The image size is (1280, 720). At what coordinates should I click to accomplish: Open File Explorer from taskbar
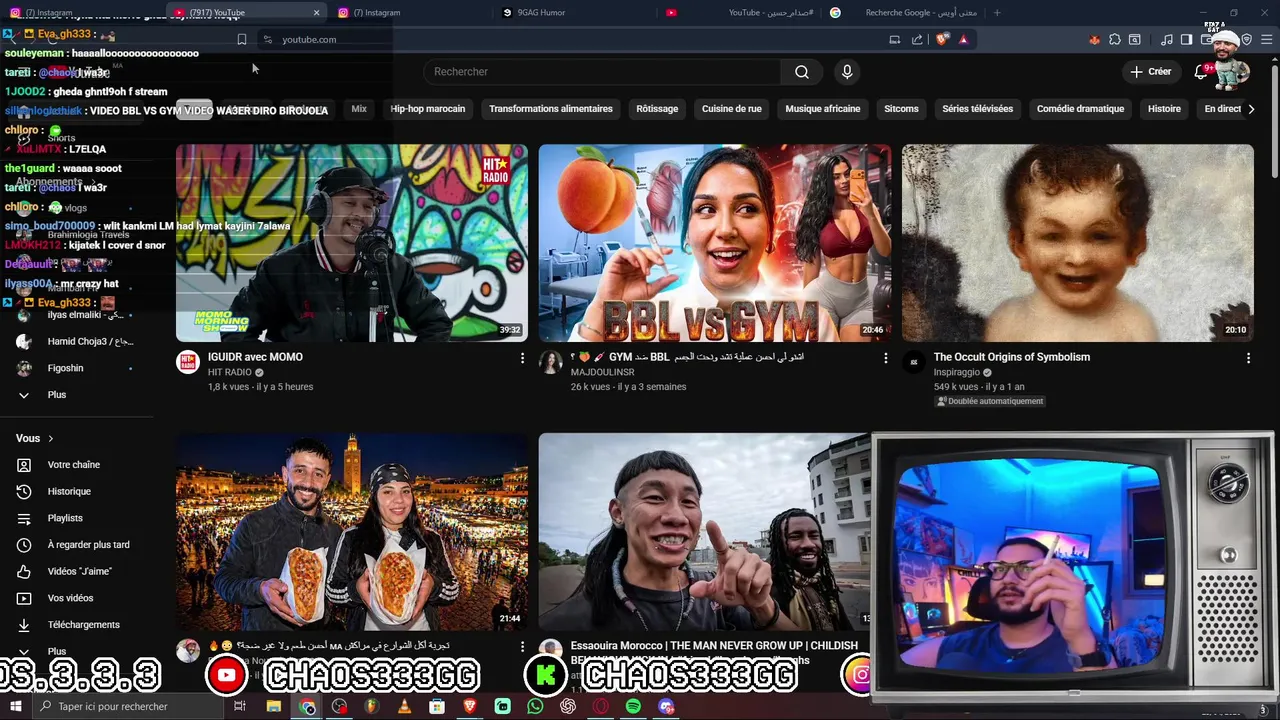point(273,707)
